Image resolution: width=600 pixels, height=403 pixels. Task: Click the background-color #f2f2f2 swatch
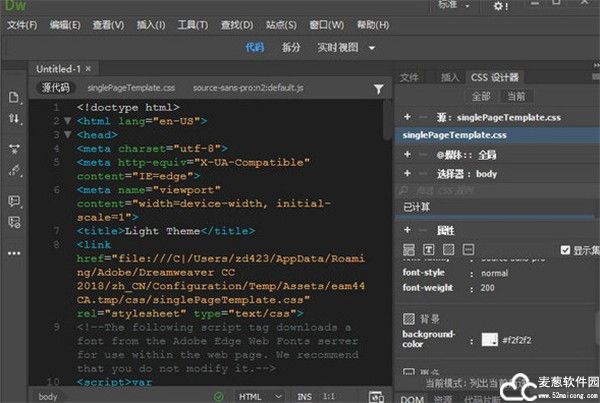click(x=489, y=340)
